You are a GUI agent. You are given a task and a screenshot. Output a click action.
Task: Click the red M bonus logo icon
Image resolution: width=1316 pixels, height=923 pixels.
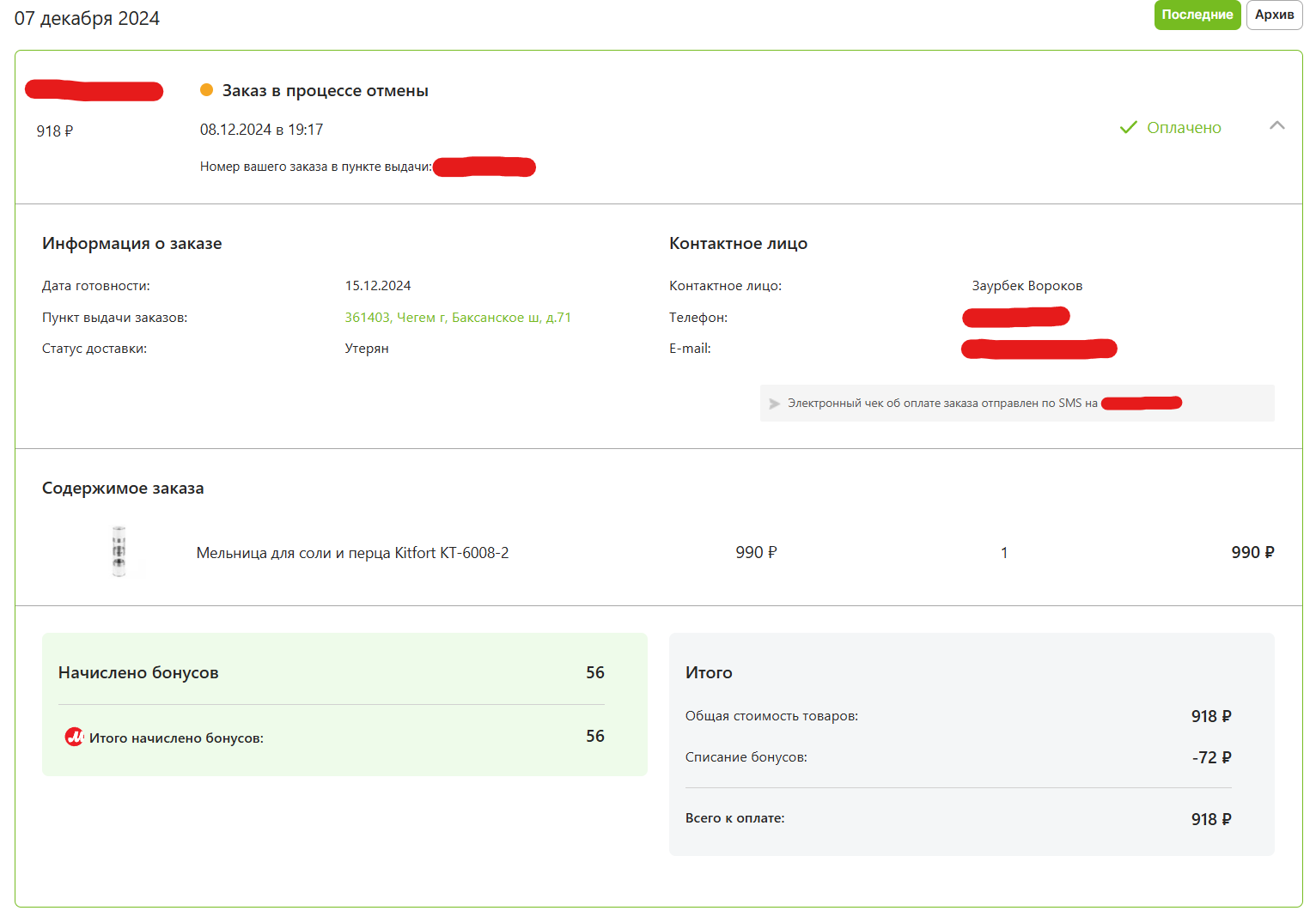pyautogui.click(x=75, y=737)
